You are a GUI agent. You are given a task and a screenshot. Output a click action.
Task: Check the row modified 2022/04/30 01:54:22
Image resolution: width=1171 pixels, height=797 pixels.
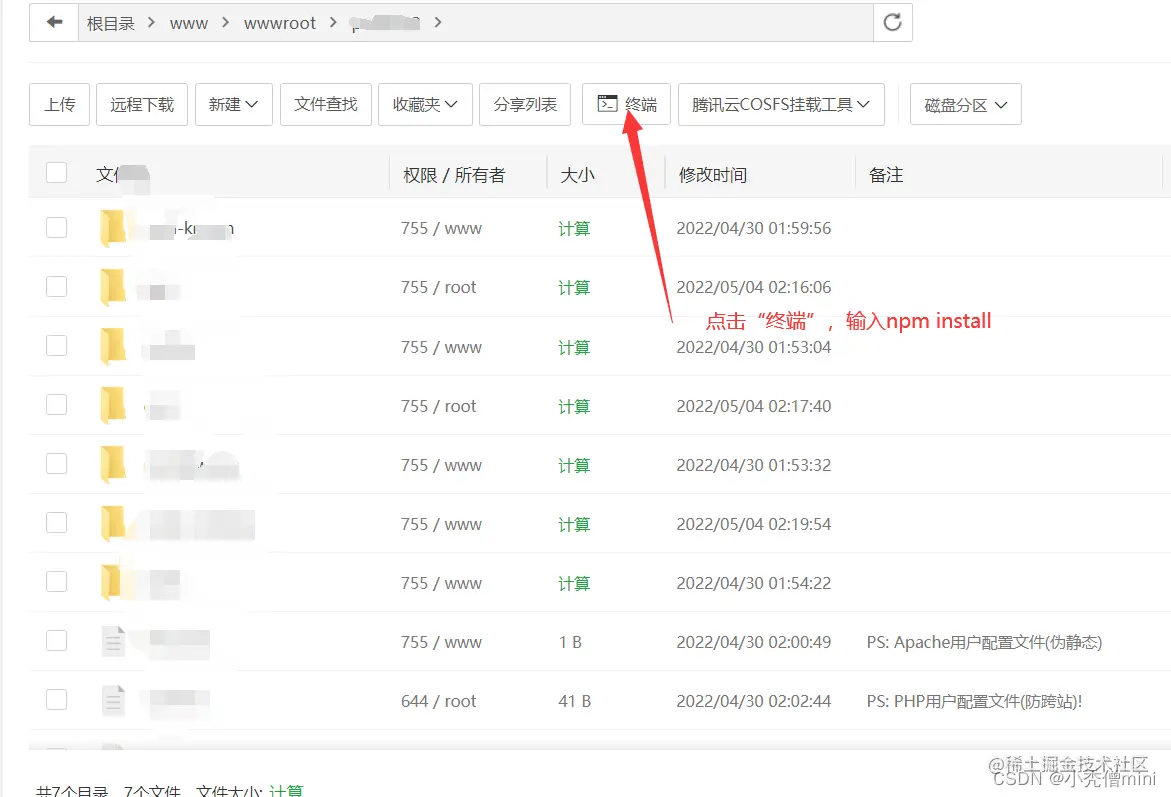coord(57,581)
